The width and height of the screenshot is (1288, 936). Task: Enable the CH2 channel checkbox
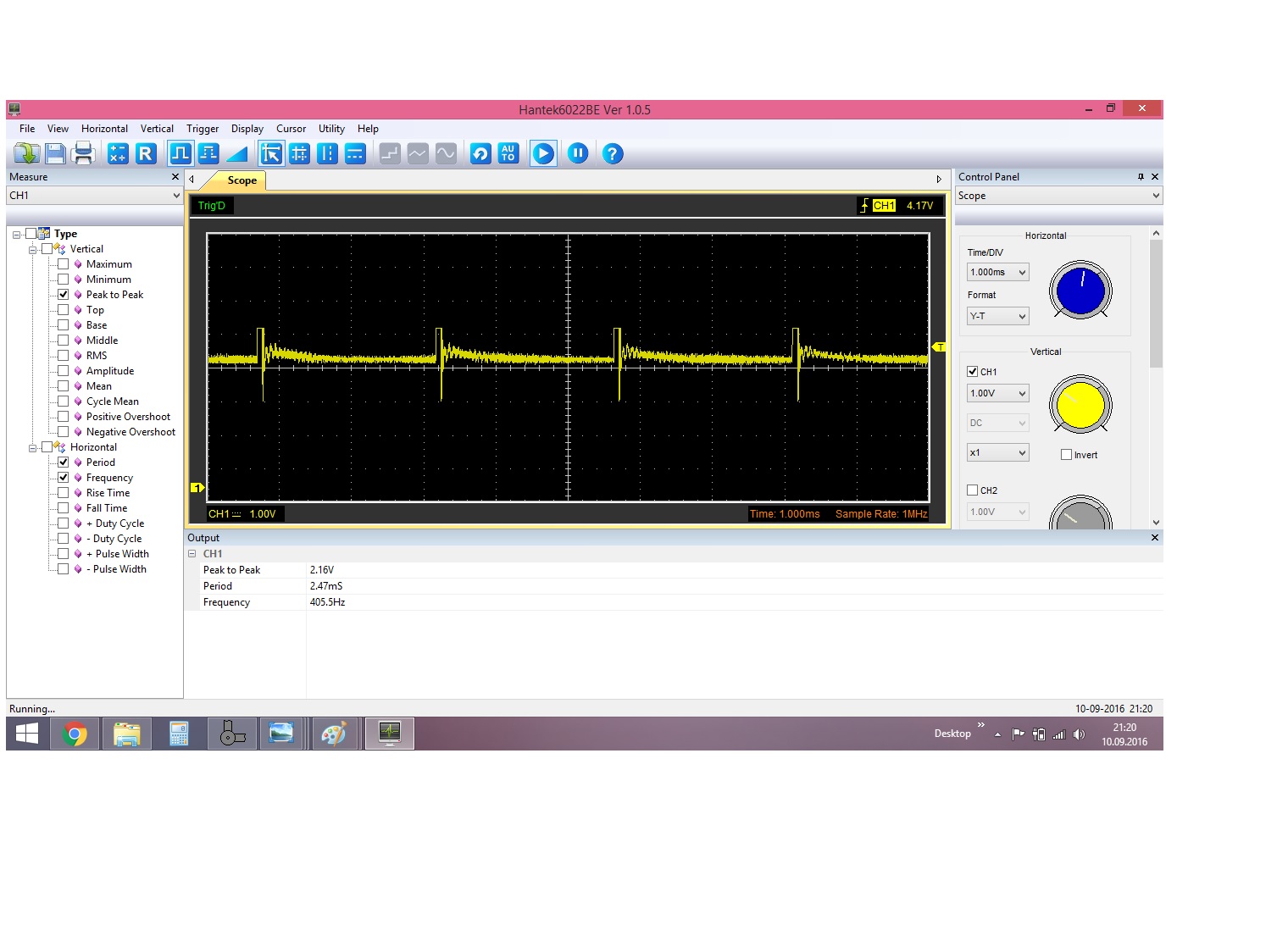point(973,490)
